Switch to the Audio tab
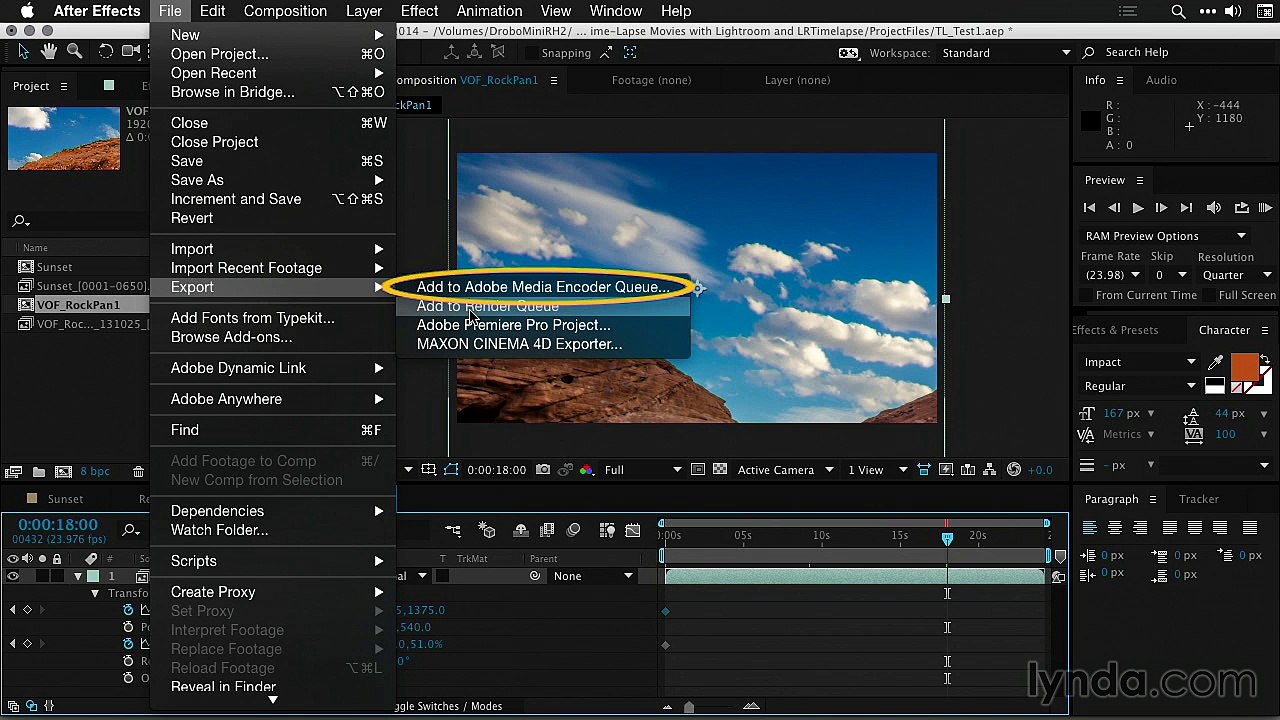Viewport: 1280px width, 720px height. click(x=1160, y=80)
